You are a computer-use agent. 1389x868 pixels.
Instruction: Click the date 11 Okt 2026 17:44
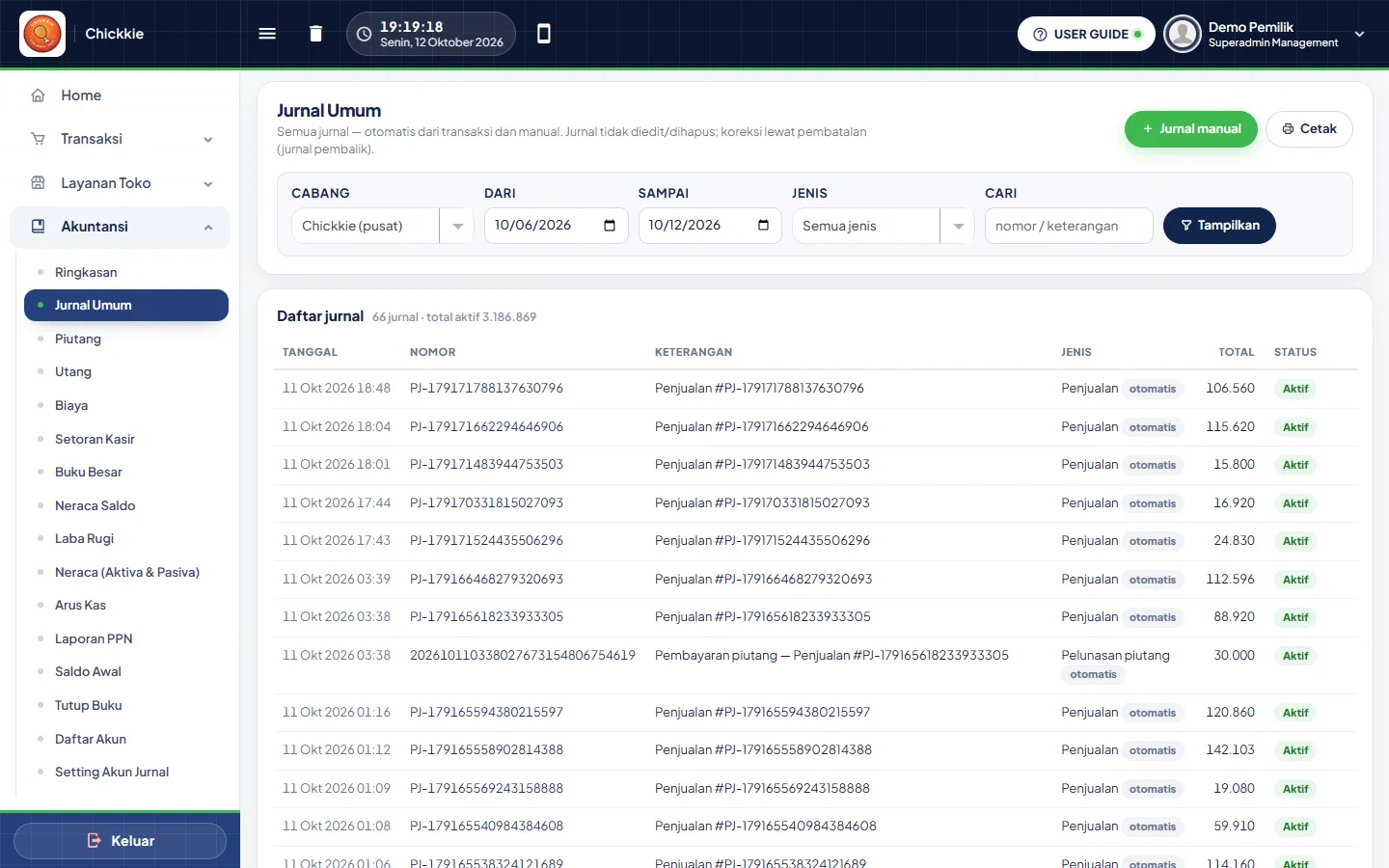coord(337,502)
